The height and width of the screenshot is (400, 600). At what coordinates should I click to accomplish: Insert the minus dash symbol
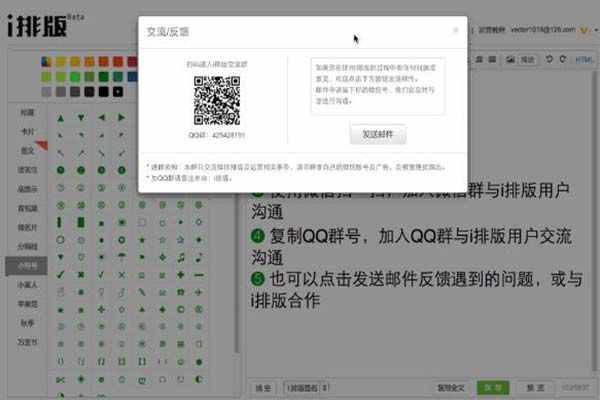coord(199,275)
